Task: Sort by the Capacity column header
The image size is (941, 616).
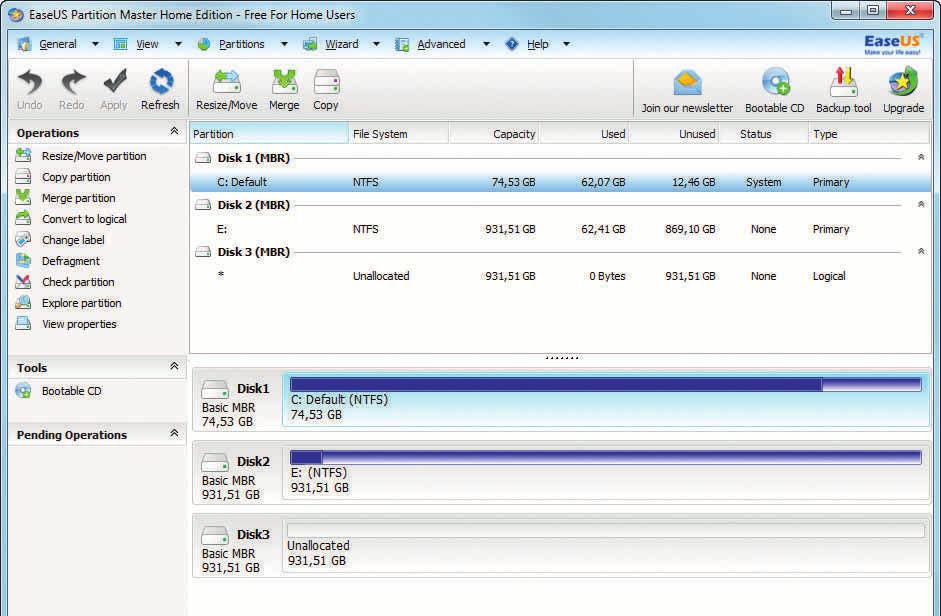Action: [494, 134]
